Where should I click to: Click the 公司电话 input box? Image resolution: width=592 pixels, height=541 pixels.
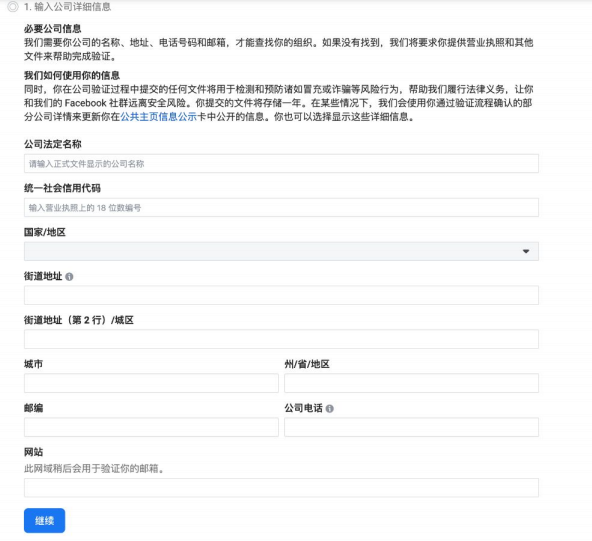[x=412, y=427]
